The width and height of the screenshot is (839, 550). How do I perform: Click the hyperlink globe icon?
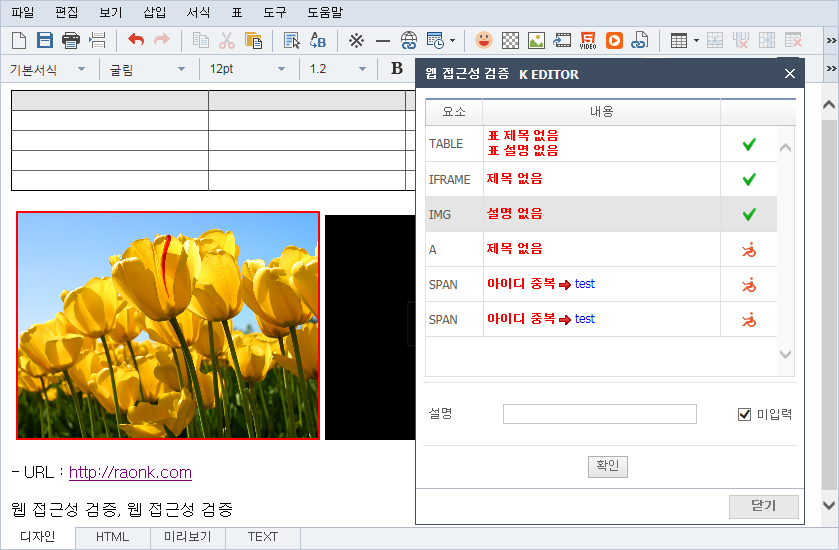click(x=409, y=40)
